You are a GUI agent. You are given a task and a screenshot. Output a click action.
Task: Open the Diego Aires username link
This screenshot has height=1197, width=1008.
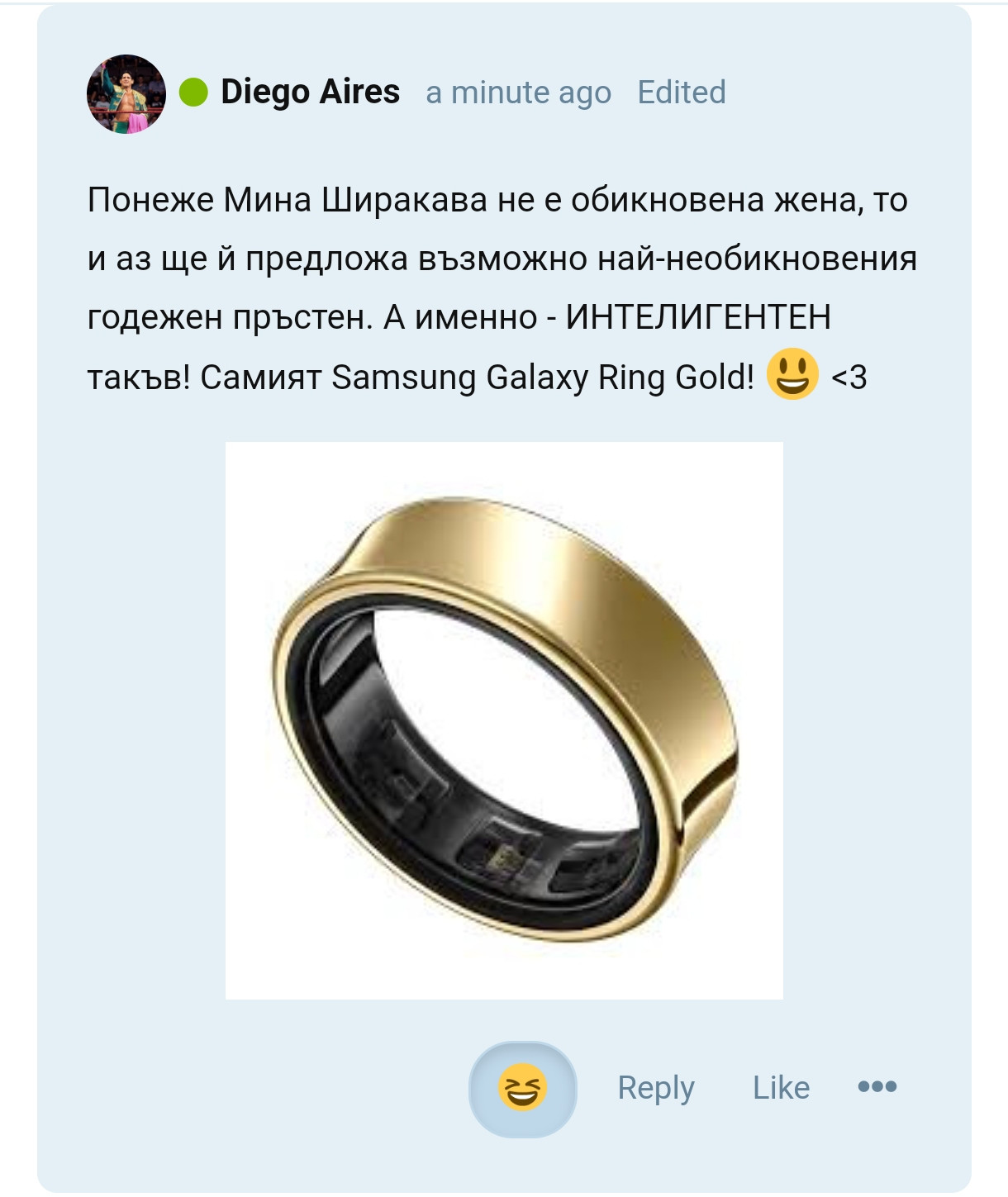click(x=310, y=93)
